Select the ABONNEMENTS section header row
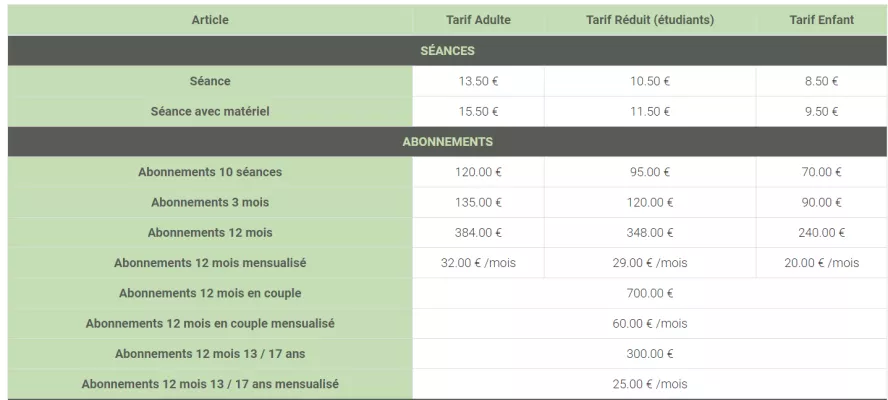 point(447,142)
